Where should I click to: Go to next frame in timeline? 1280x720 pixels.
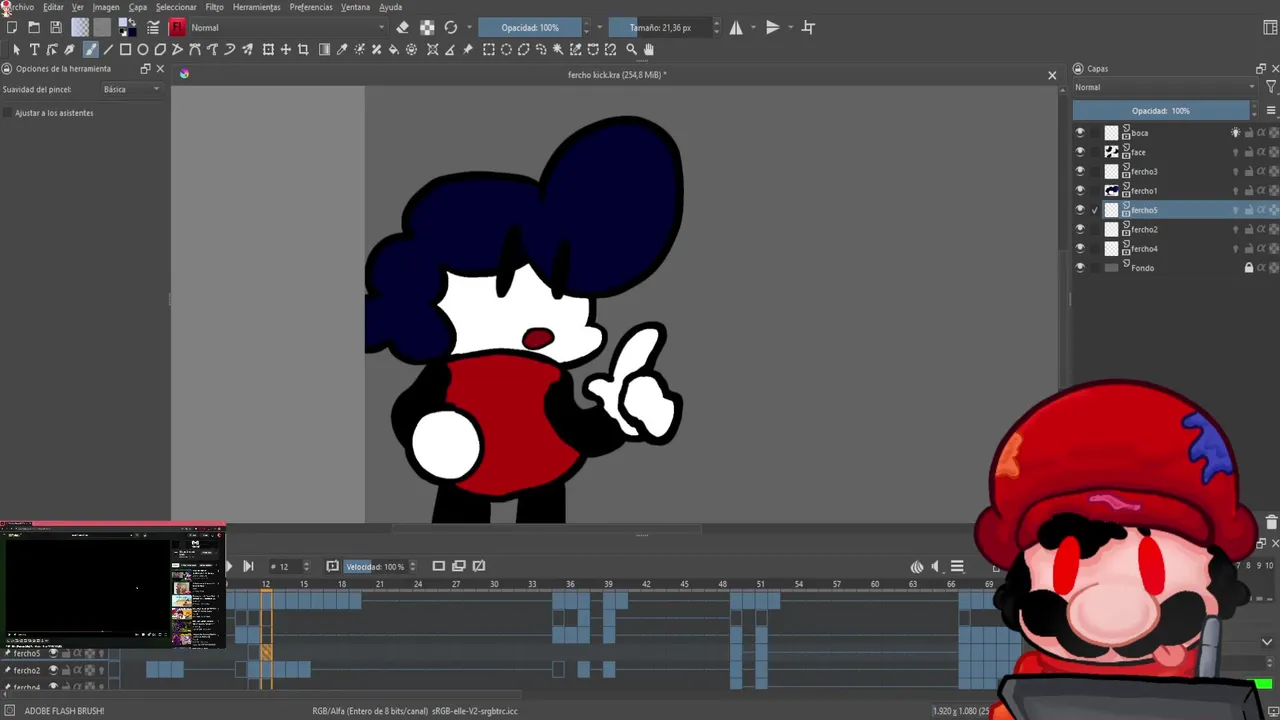[248, 567]
